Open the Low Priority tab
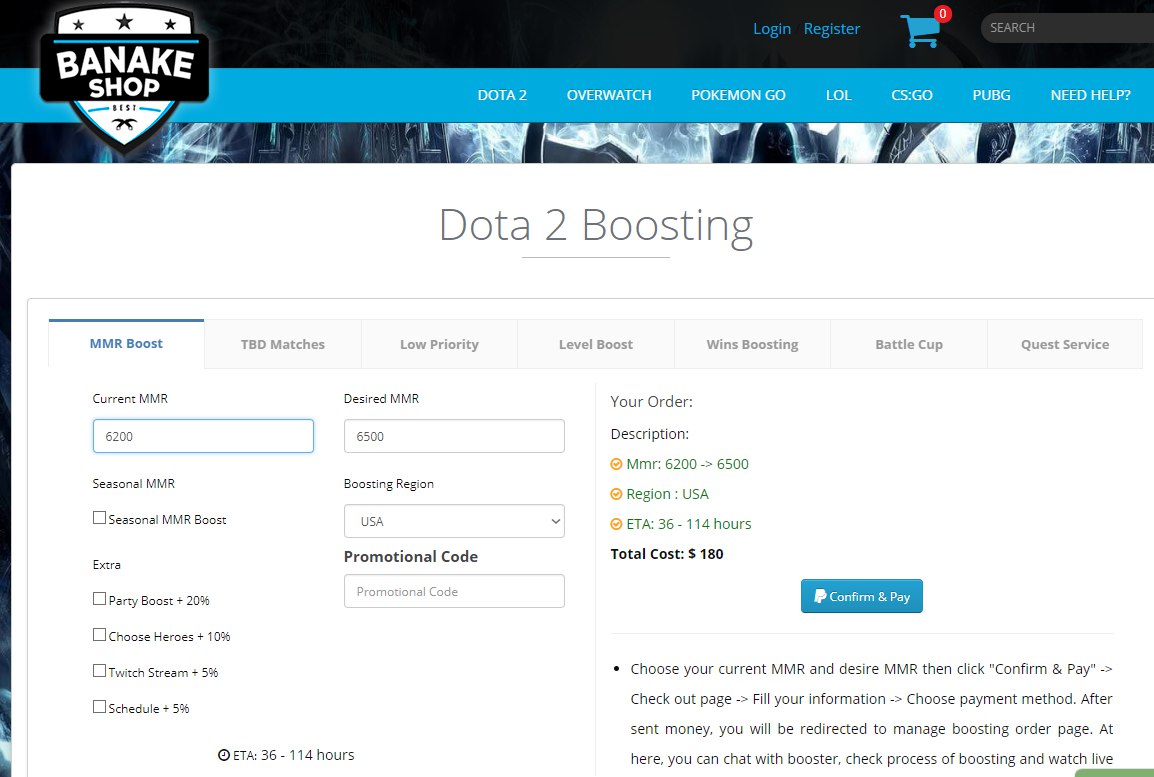Viewport: 1154px width, 777px height. coord(439,344)
